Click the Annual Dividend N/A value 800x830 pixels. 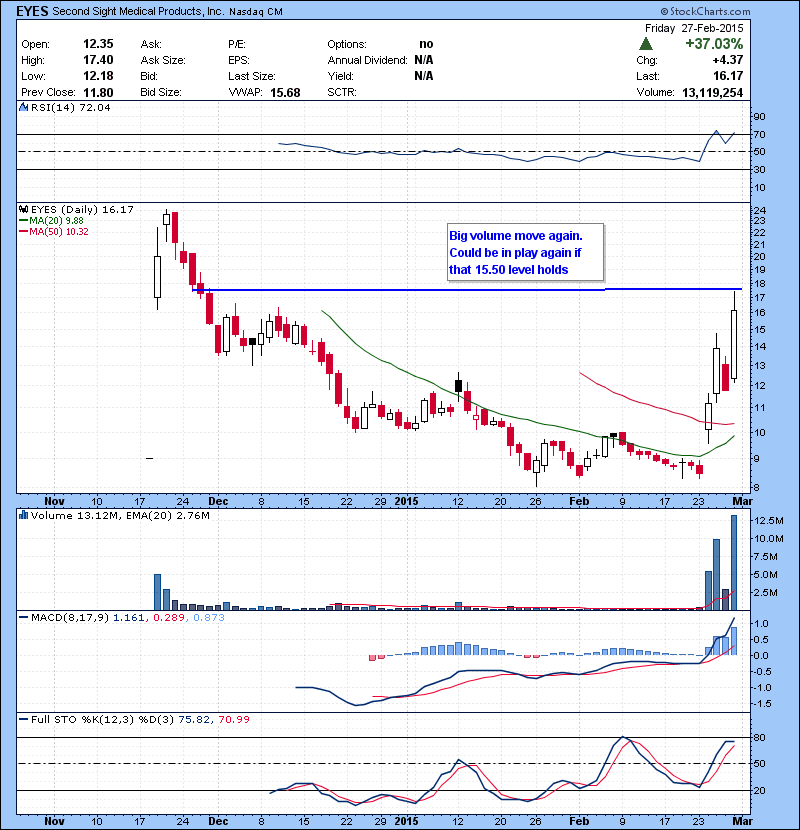[424, 60]
